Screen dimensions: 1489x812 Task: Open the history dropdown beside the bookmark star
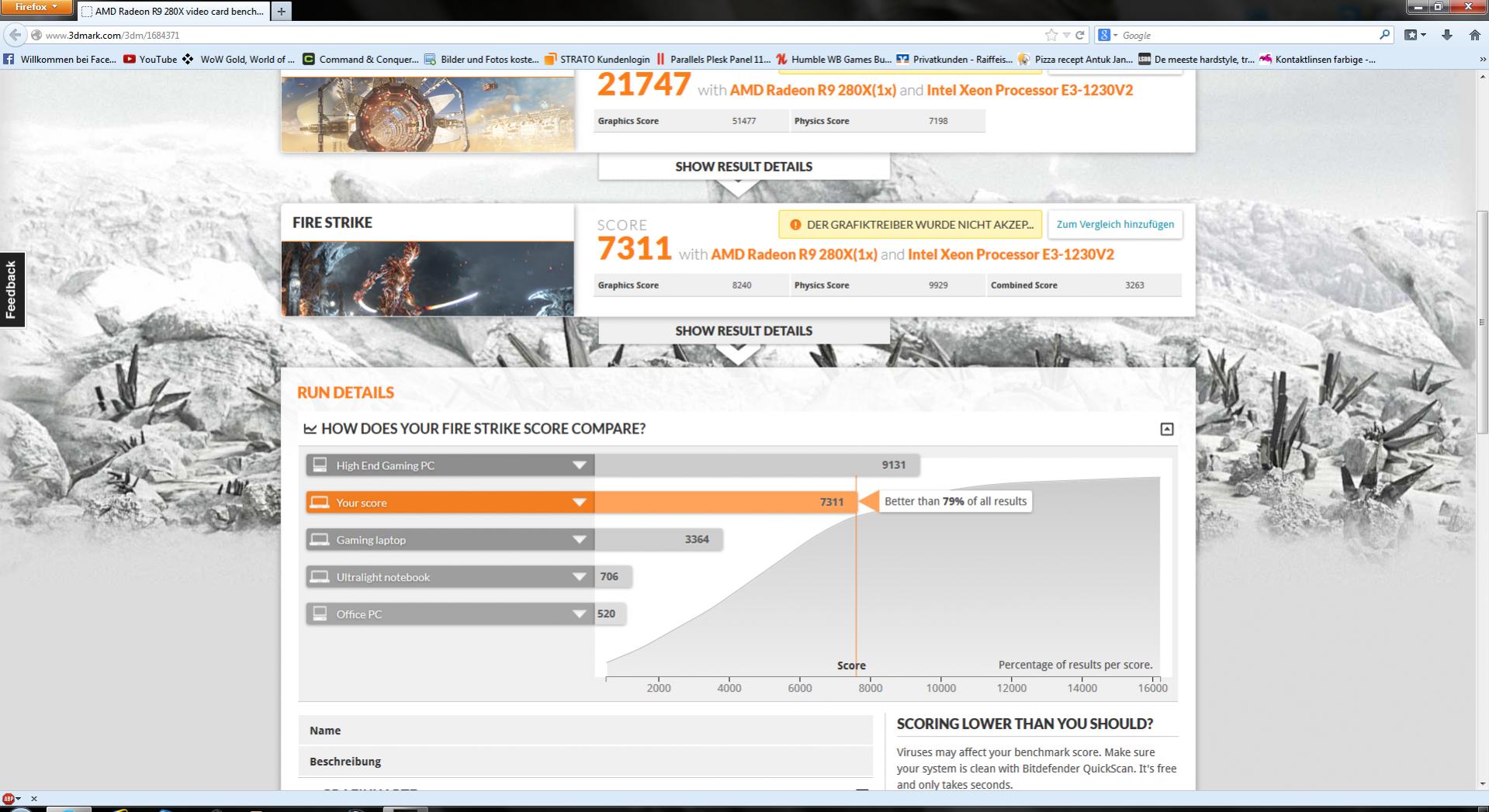coord(1066,35)
